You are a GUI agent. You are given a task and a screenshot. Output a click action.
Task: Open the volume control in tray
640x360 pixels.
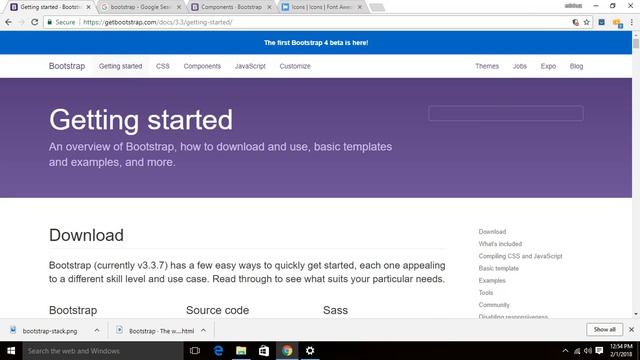coord(588,351)
